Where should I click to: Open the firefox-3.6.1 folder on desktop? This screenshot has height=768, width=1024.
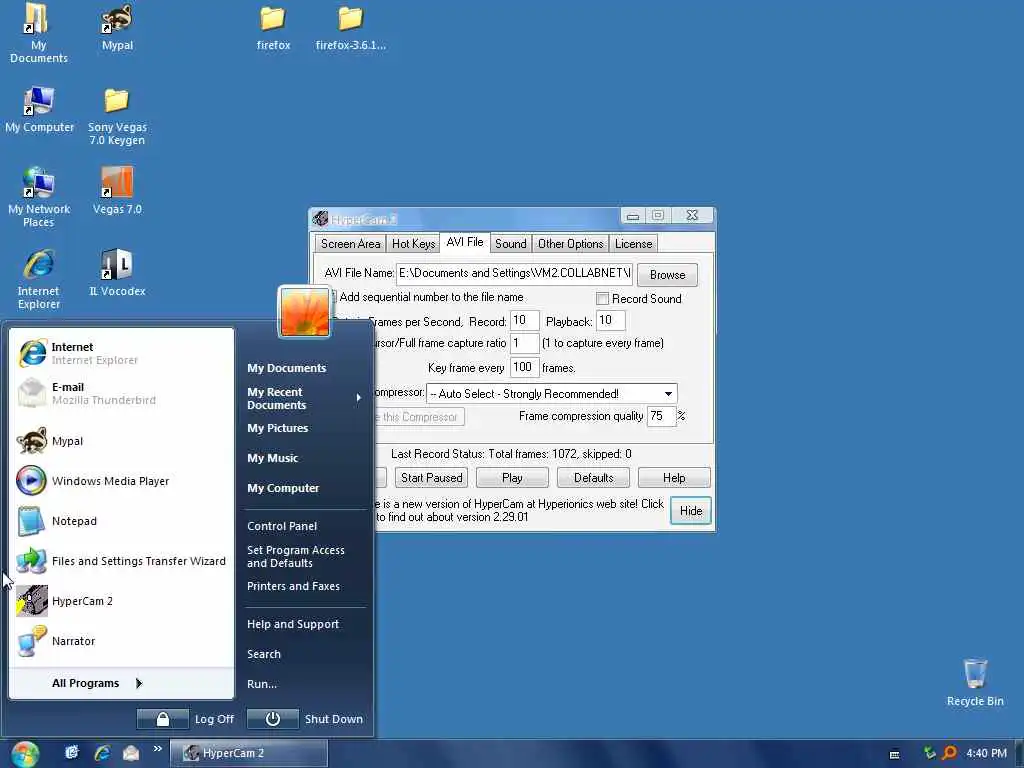tap(351, 27)
